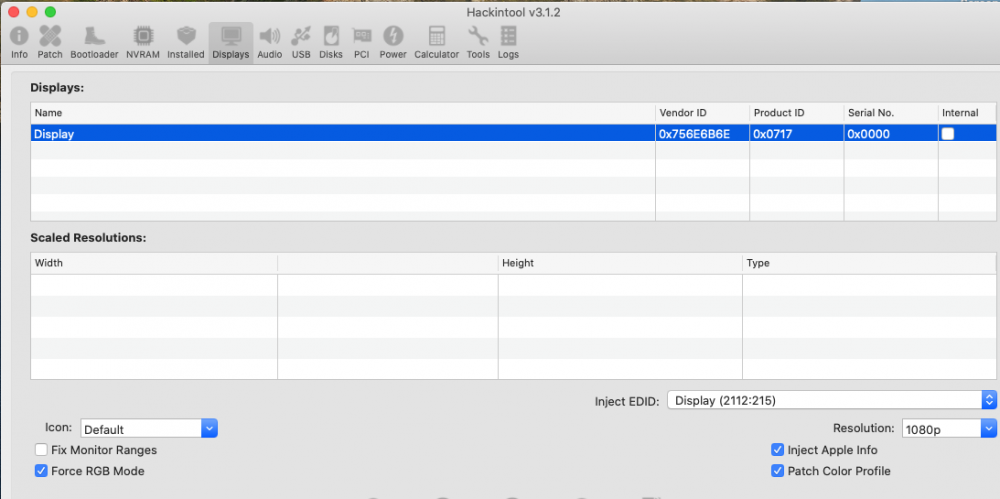Image resolution: width=1000 pixels, height=499 pixels.
Task: Open the Audio speaker section
Action: coord(269,40)
